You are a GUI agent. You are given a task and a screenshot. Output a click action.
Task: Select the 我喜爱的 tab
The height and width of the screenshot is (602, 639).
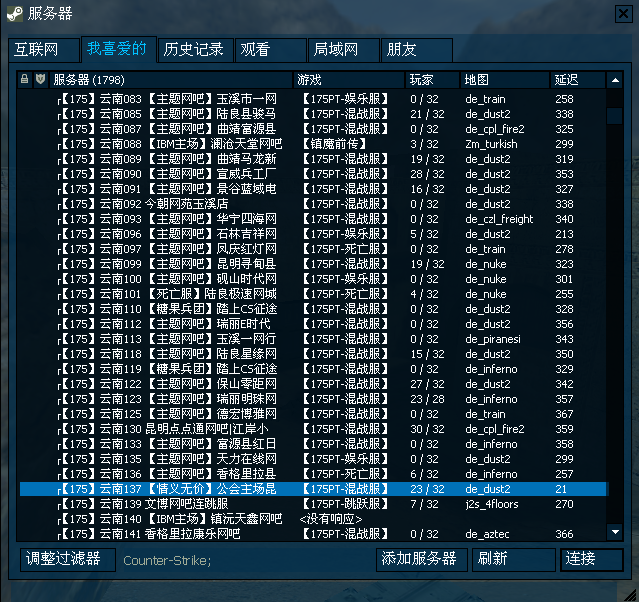119,49
